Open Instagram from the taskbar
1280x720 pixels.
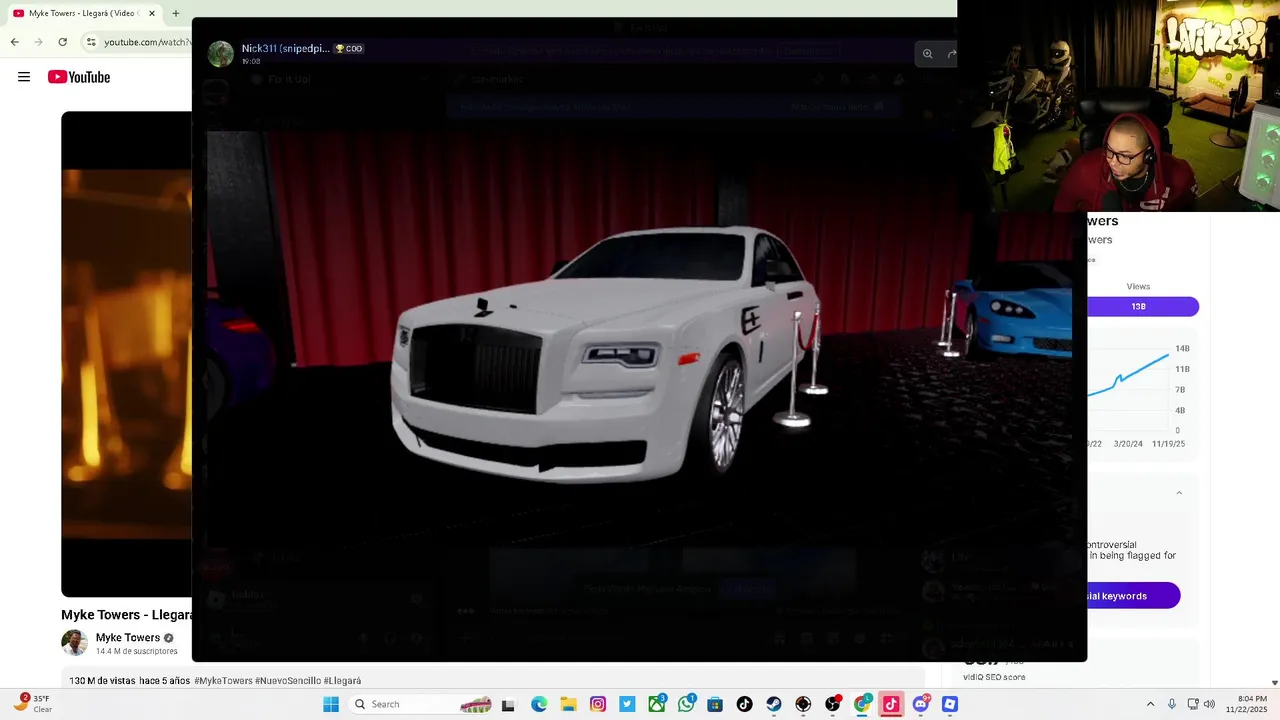[x=598, y=704]
